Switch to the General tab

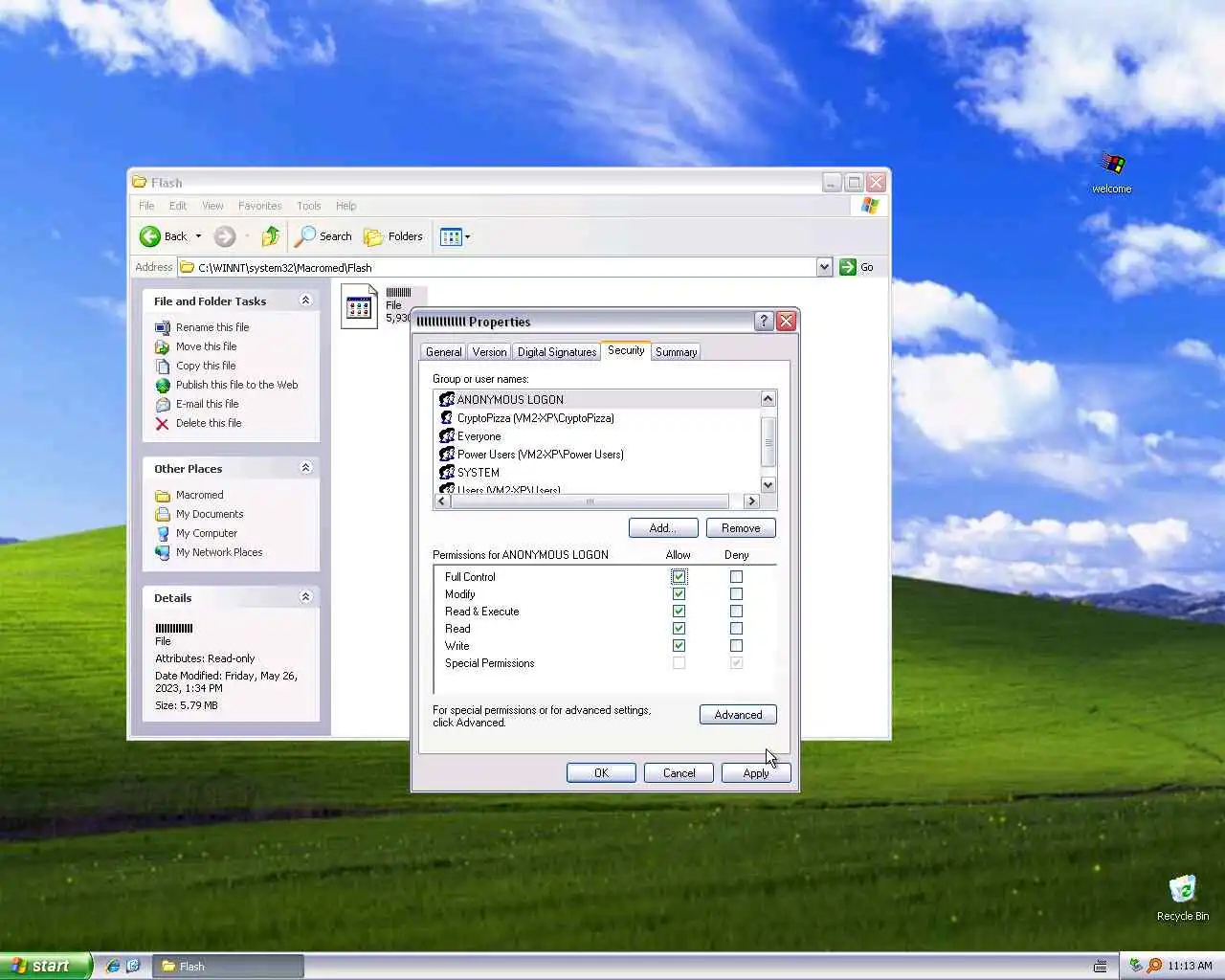[443, 352]
